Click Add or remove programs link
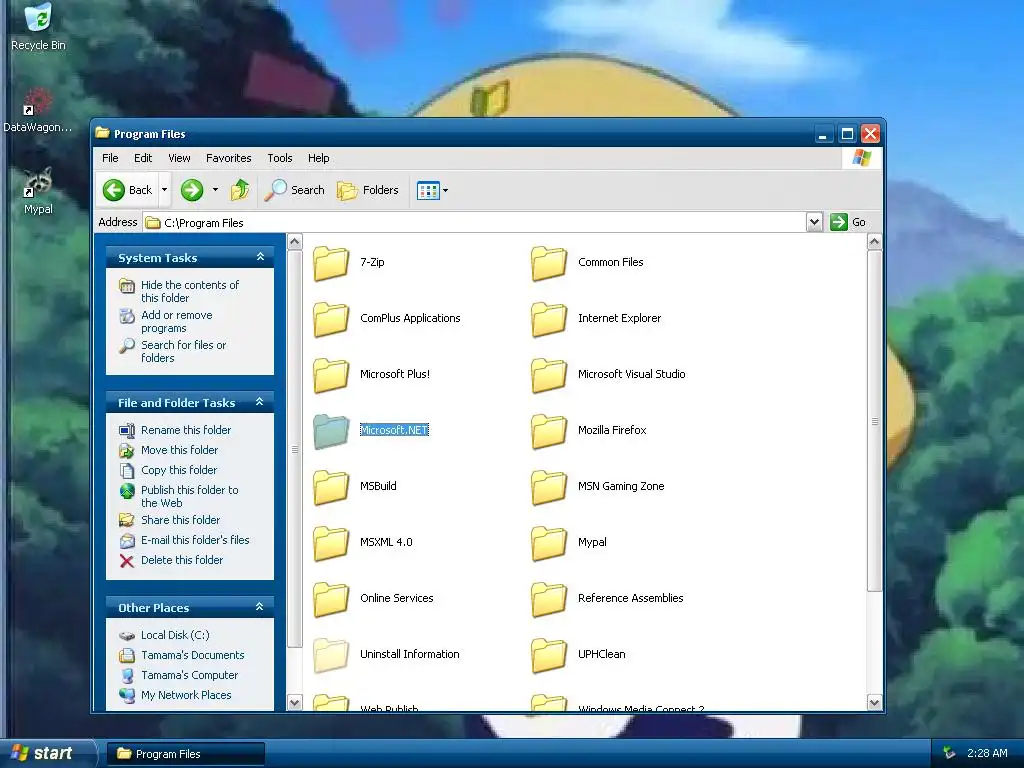 click(x=176, y=321)
